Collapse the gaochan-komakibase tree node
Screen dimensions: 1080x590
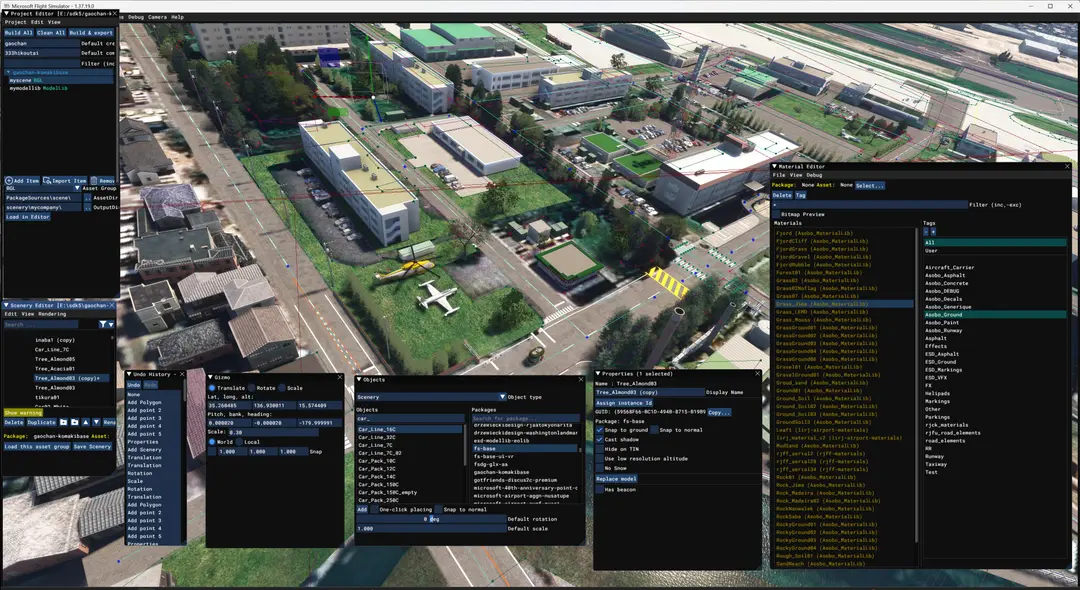click(x=8, y=72)
